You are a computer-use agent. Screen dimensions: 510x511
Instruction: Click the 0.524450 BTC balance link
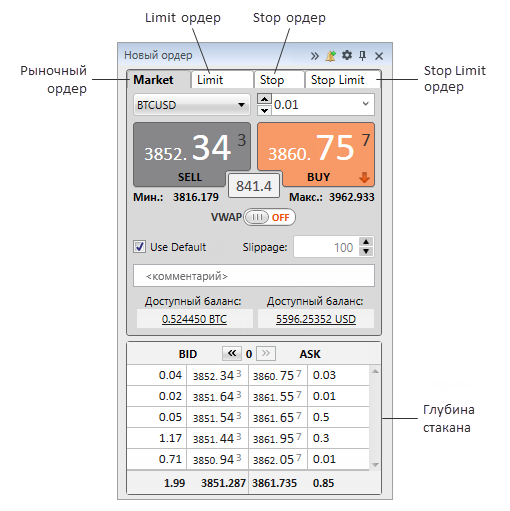click(194, 319)
